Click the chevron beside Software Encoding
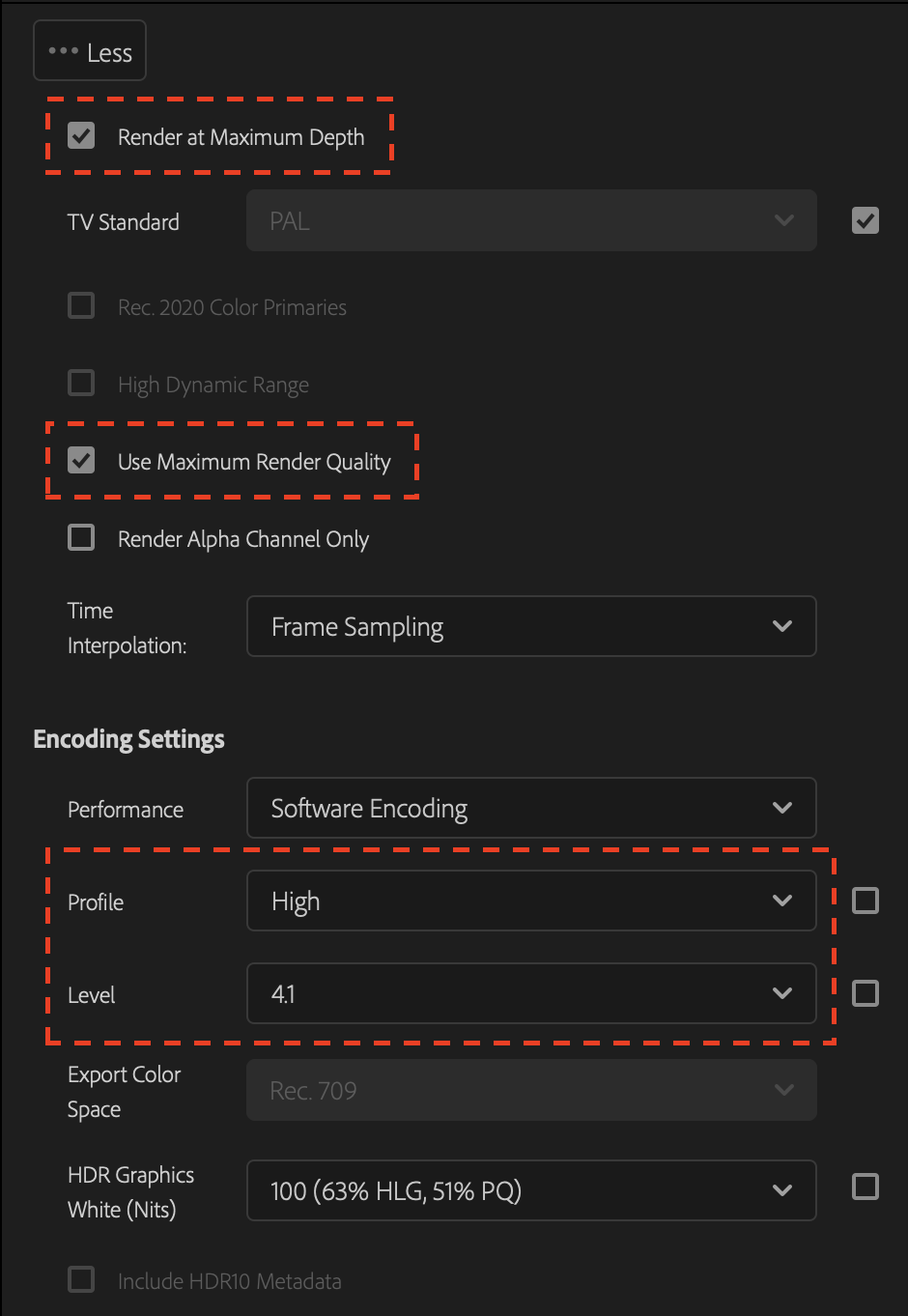Screen dimensions: 908x1316 click(783, 808)
